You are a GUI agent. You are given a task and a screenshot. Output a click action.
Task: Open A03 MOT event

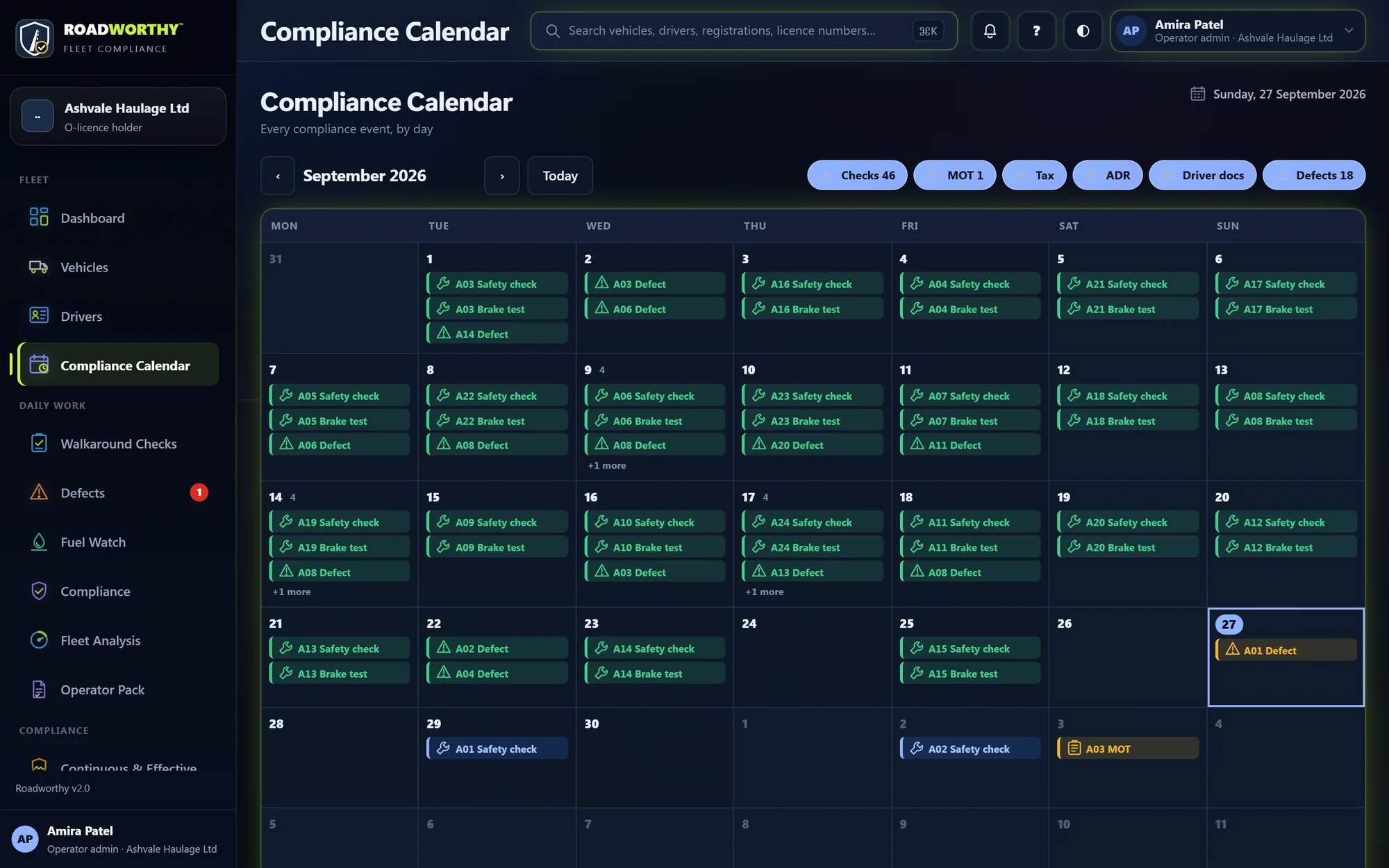click(x=1128, y=748)
